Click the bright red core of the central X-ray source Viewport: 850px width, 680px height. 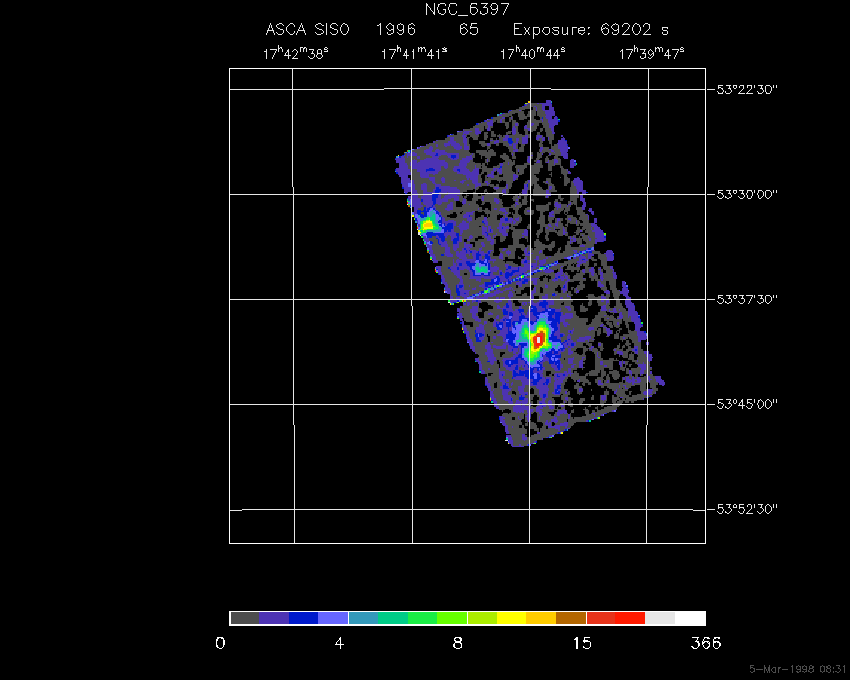pos(539,341)
